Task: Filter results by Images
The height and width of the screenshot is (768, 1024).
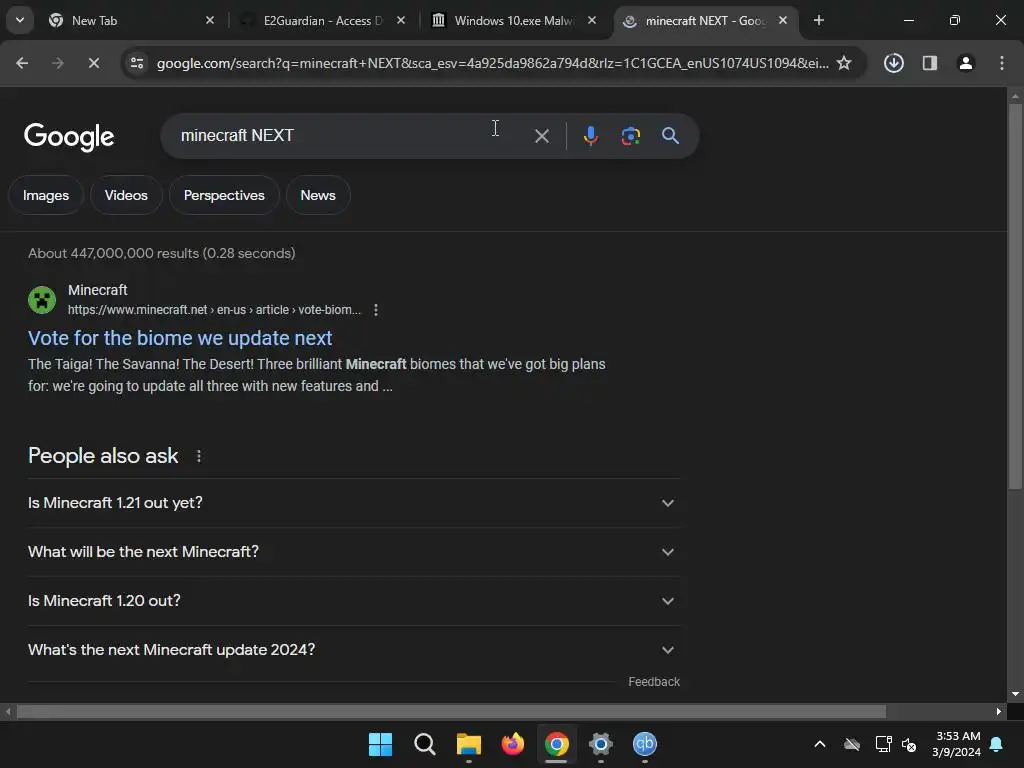Action: point(46,195)
